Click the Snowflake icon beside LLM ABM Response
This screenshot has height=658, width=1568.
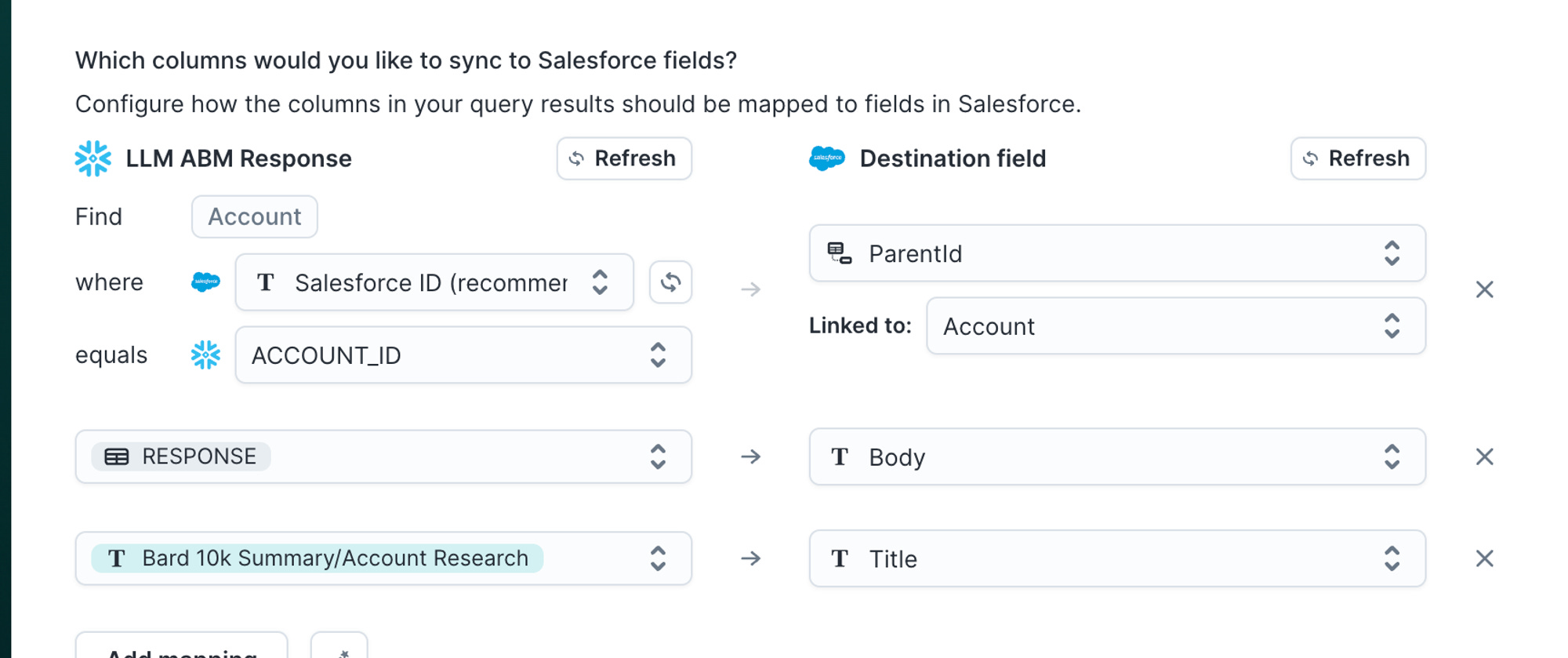coord(93,158)
